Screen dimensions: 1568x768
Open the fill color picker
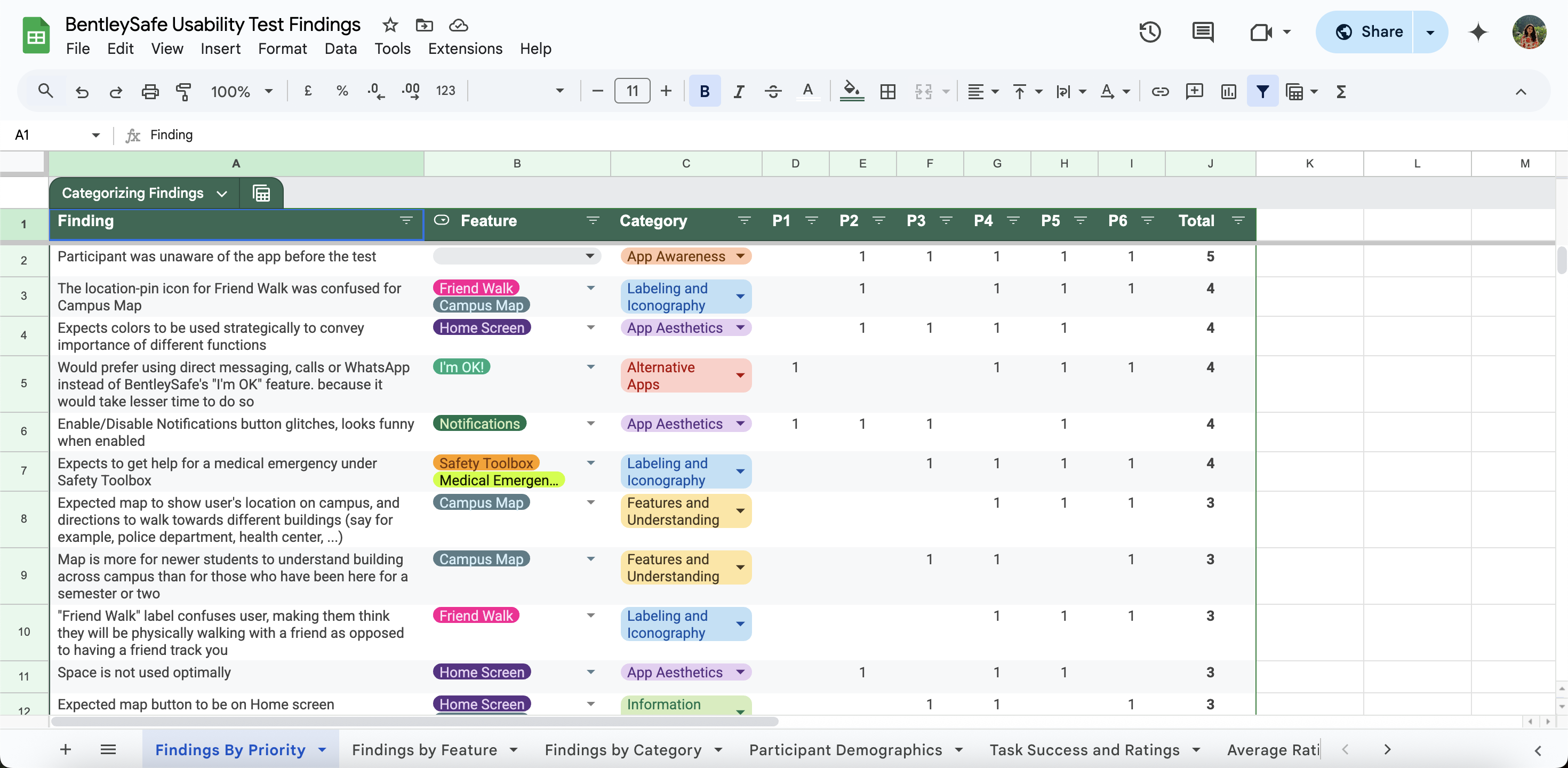click(852, 91)
